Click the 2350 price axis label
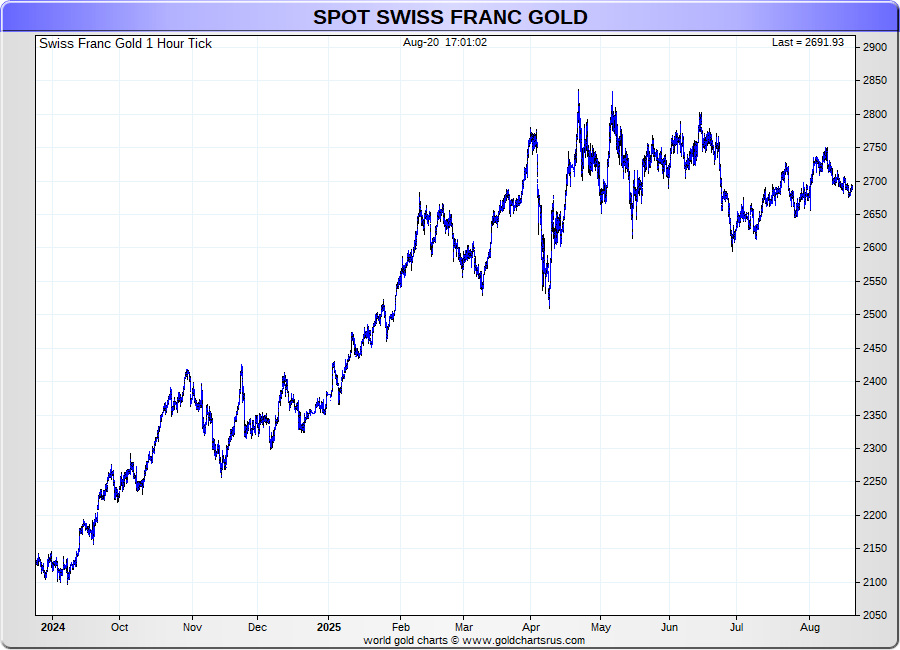Image resolution: width=900 pixels, height=650 pixels. click(x=875, y=415)
